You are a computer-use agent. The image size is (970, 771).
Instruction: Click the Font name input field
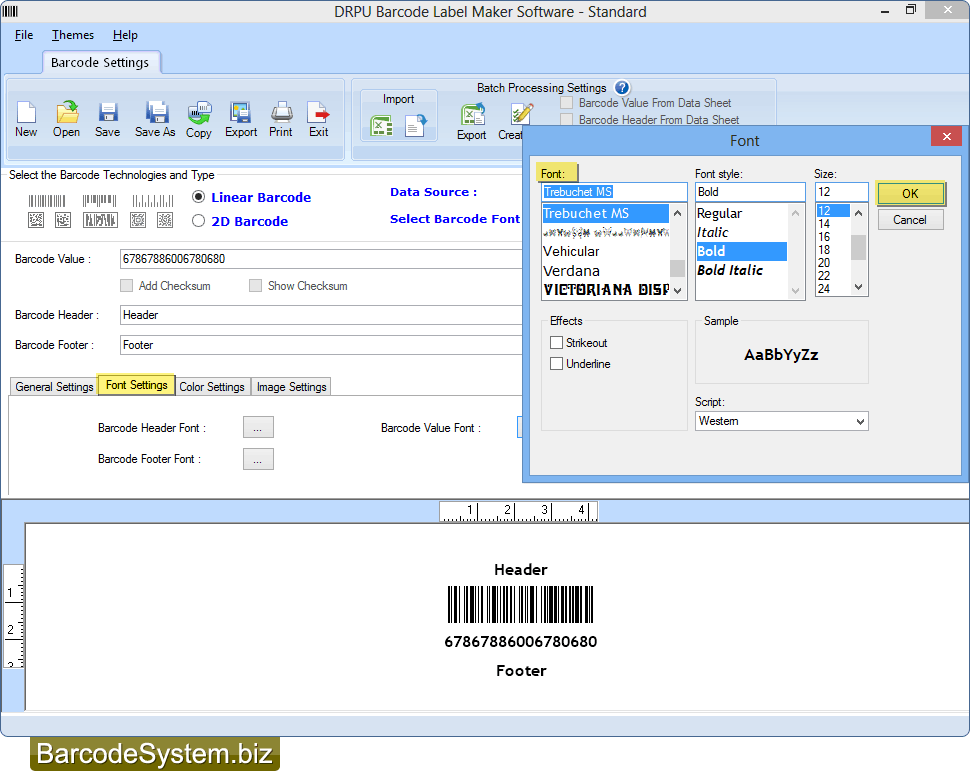point(614,192)
